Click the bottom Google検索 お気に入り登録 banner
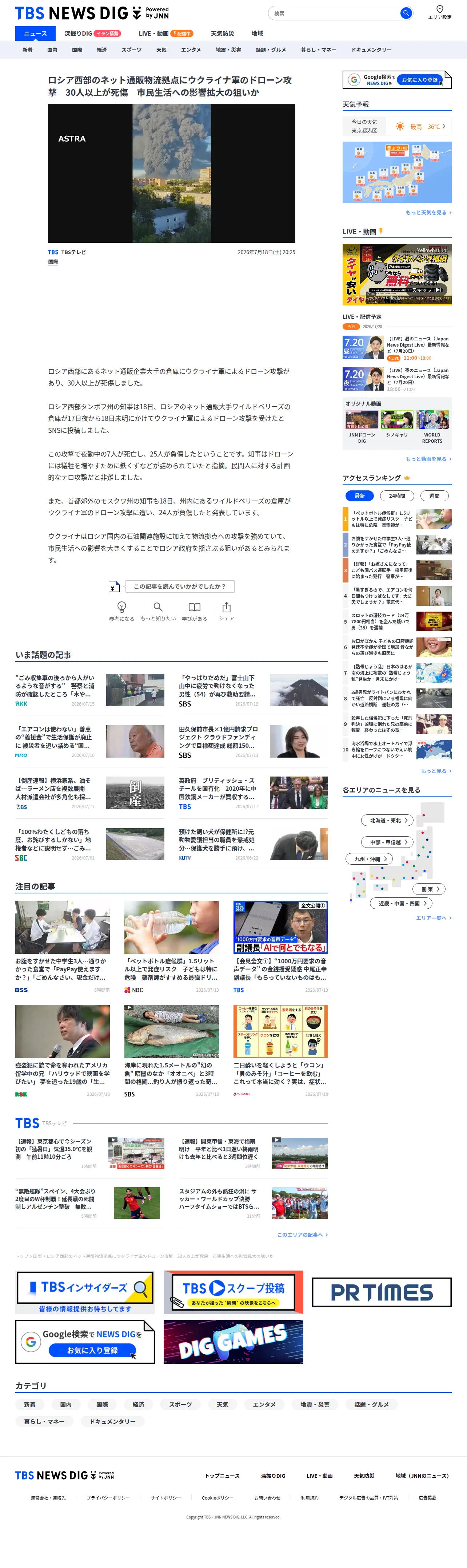 [x=85, y=1342]
